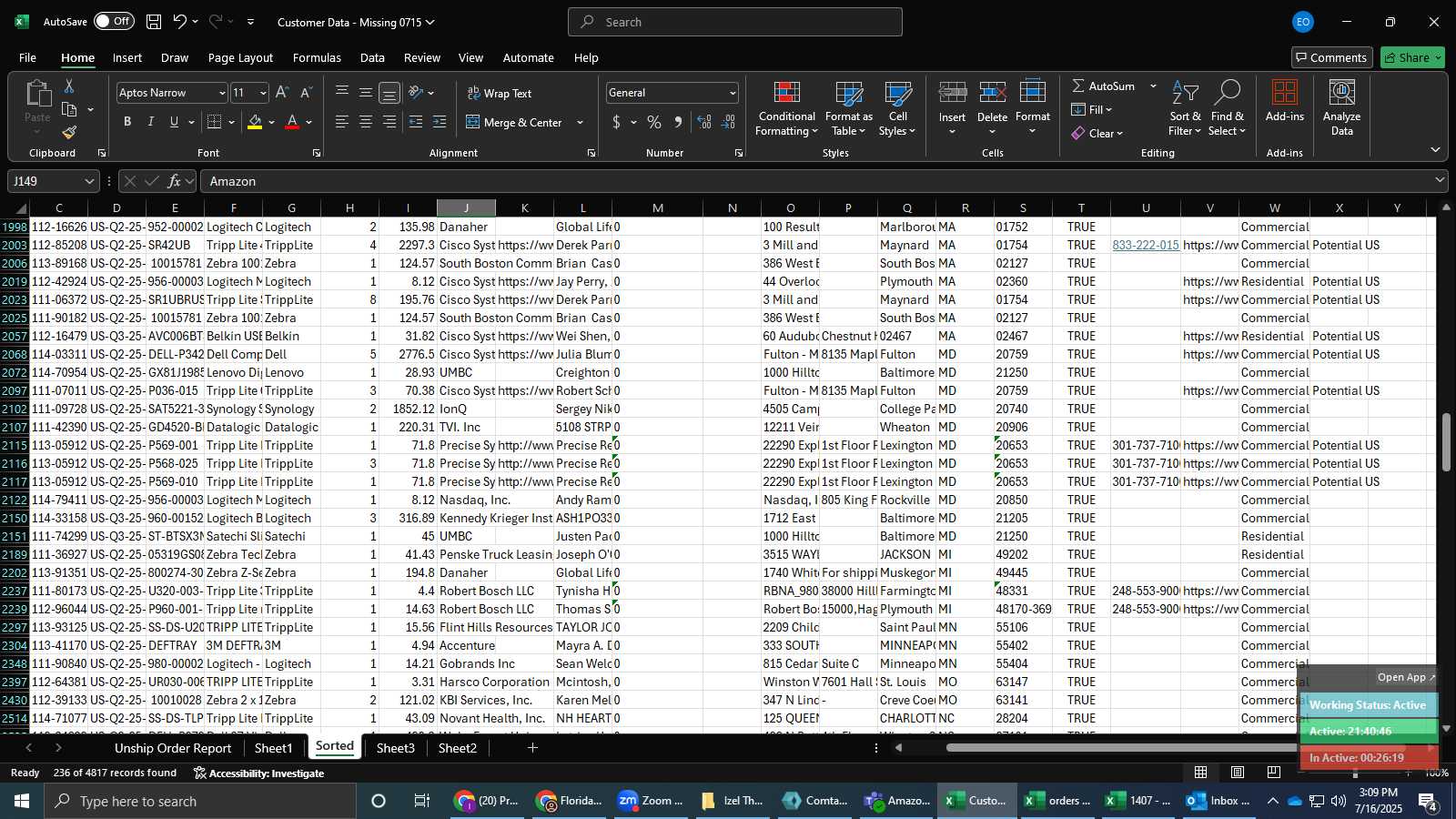Image resolution: width=1456 pixels, height=819 pixels.
Task: Click the Save disk icon
Action: click(154, 22)
